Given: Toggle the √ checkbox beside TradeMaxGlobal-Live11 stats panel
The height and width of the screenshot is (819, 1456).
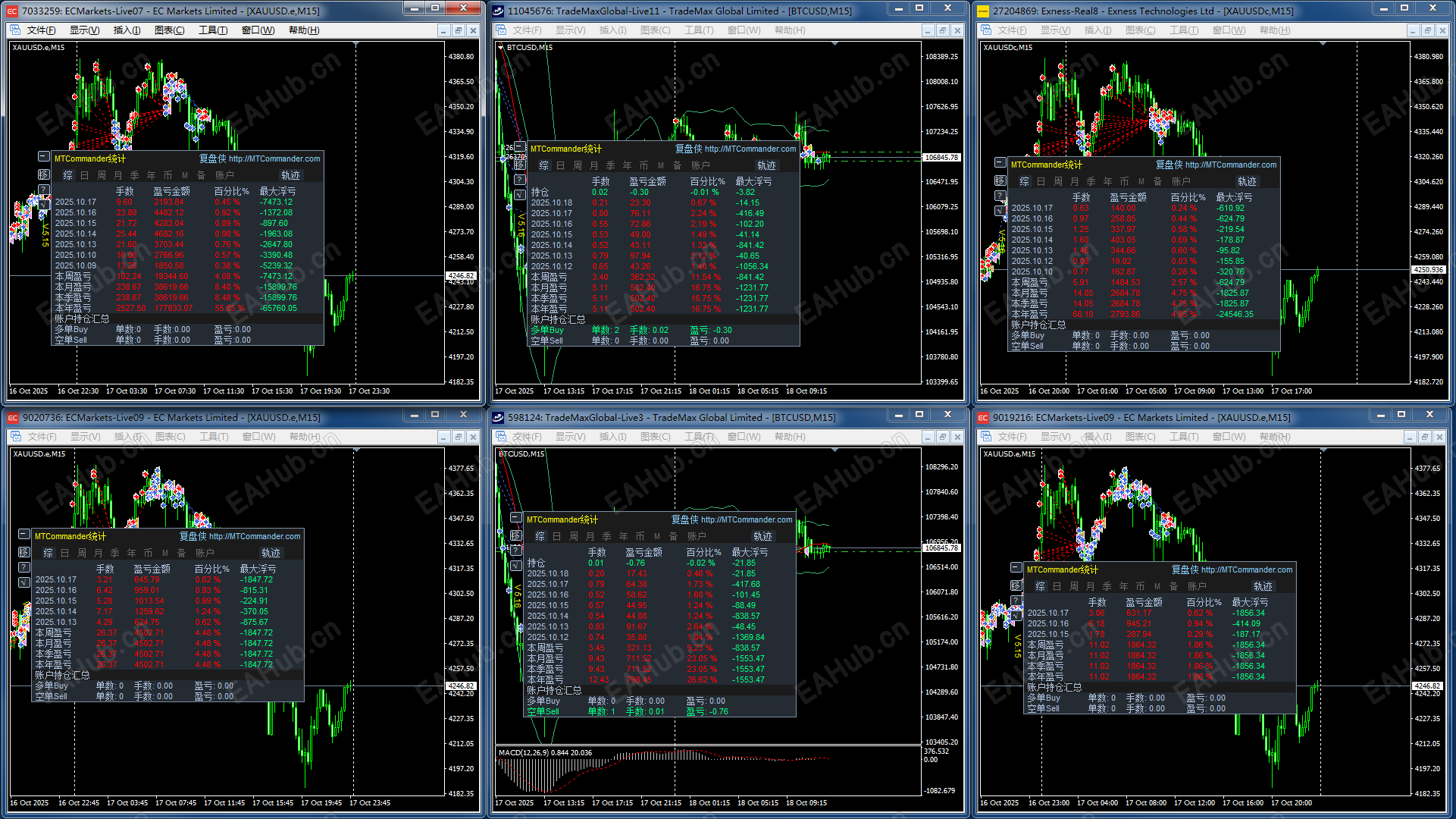Looking at the screenshot, I should (x=520, y=195).
